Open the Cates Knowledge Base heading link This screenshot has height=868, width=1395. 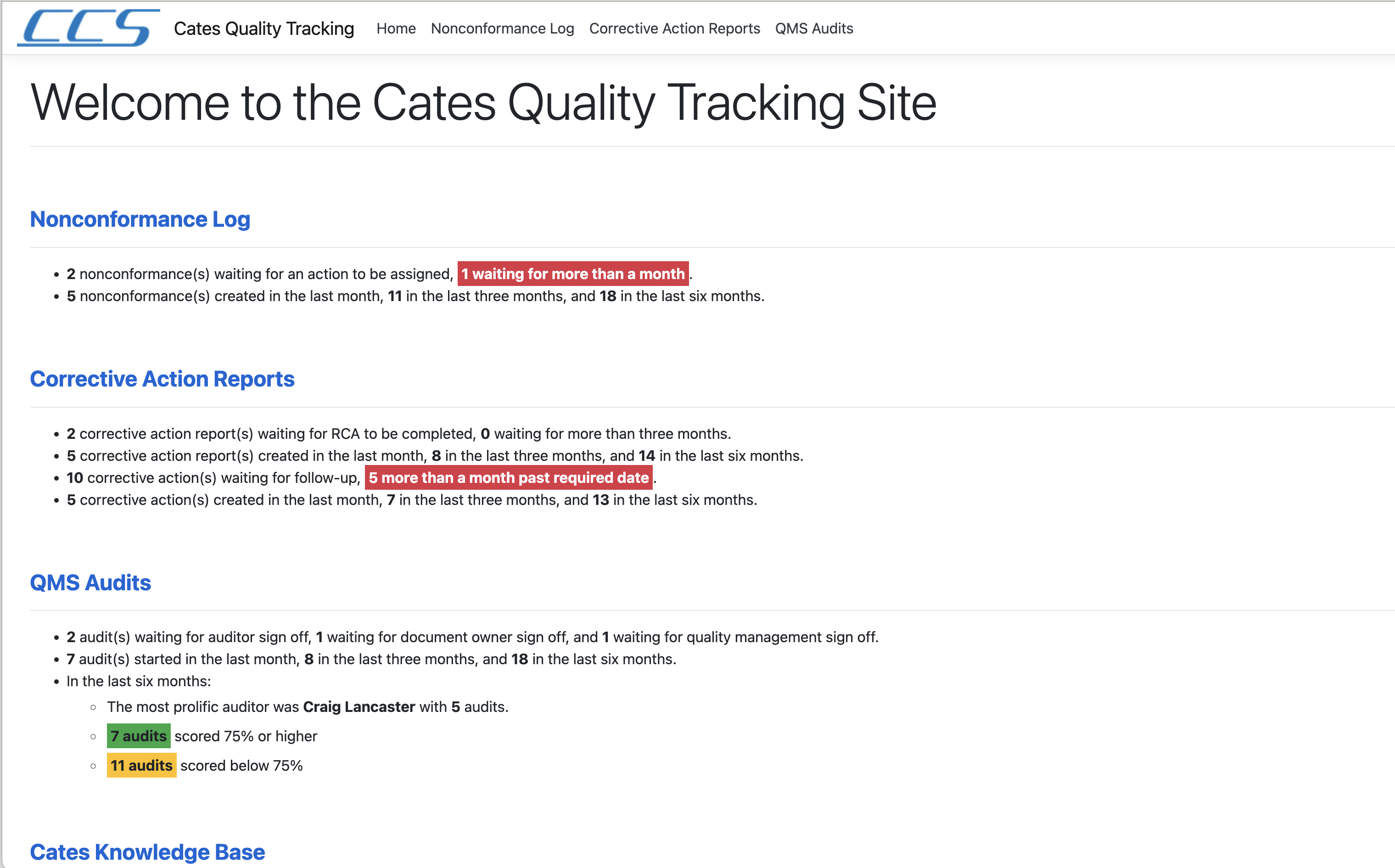[147, 852]
